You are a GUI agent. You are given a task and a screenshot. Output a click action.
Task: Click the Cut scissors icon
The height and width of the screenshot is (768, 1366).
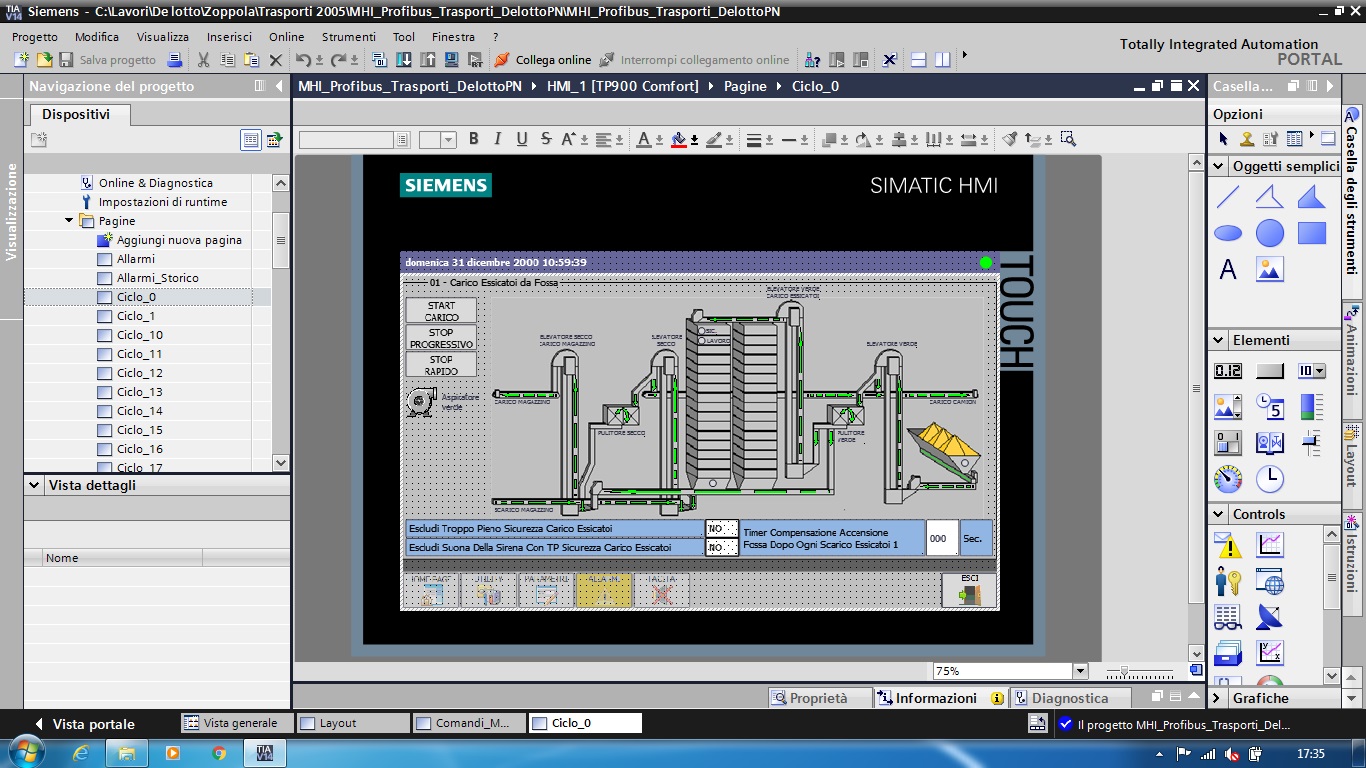[203, 60]
